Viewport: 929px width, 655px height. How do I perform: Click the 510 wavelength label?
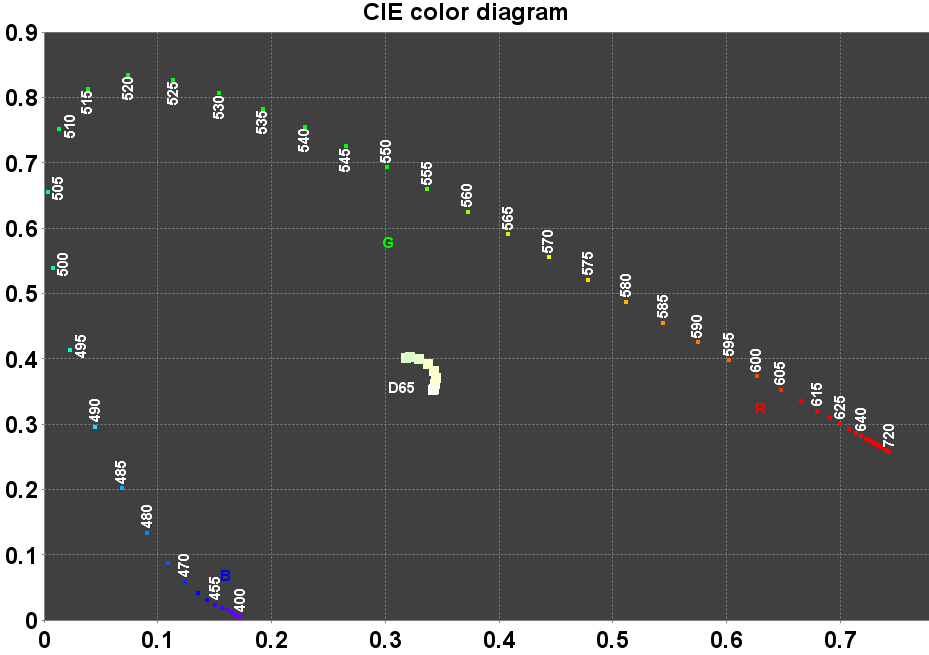[70, 127]
